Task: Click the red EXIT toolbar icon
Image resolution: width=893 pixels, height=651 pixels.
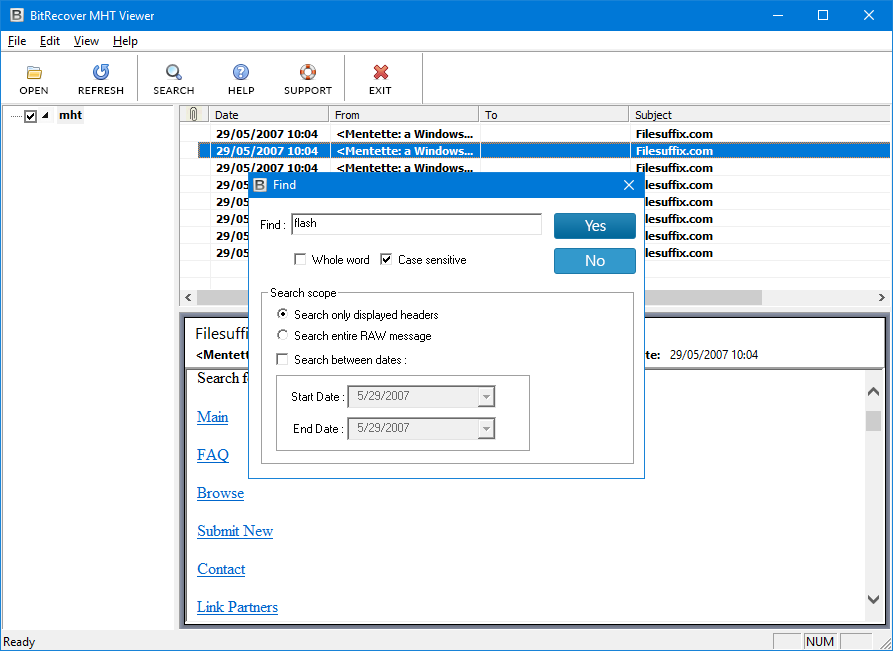Action: (x=380, y=72)
